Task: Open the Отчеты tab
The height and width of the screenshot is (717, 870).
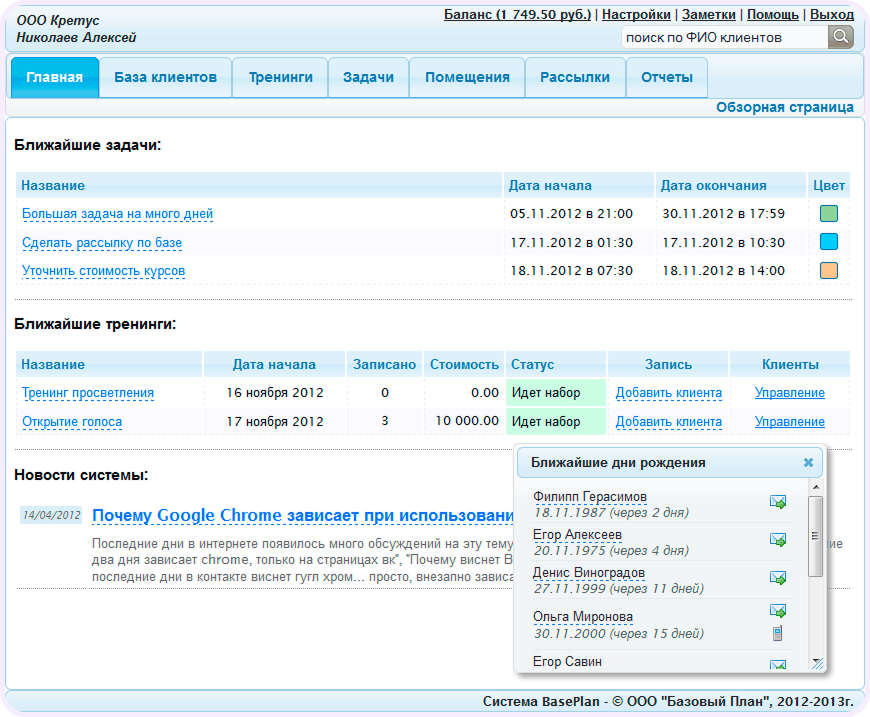Action: coord(667,77)
